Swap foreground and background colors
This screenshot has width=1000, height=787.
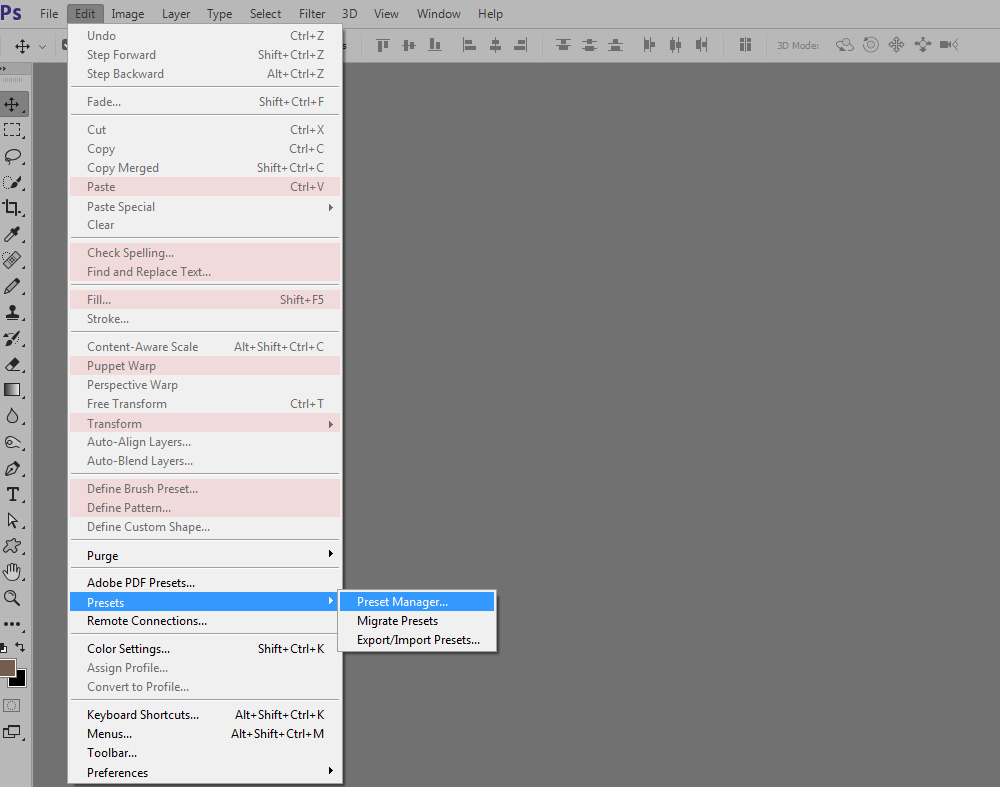[20, 647]
